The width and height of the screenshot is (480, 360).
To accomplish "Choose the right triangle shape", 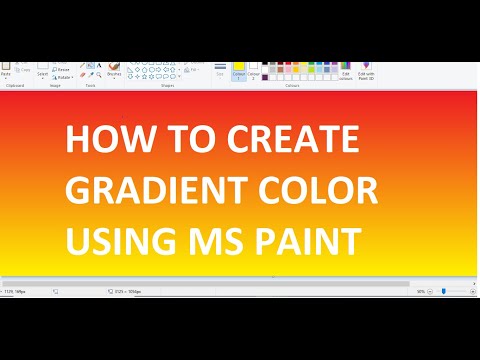I will click(x=130, y=70).
